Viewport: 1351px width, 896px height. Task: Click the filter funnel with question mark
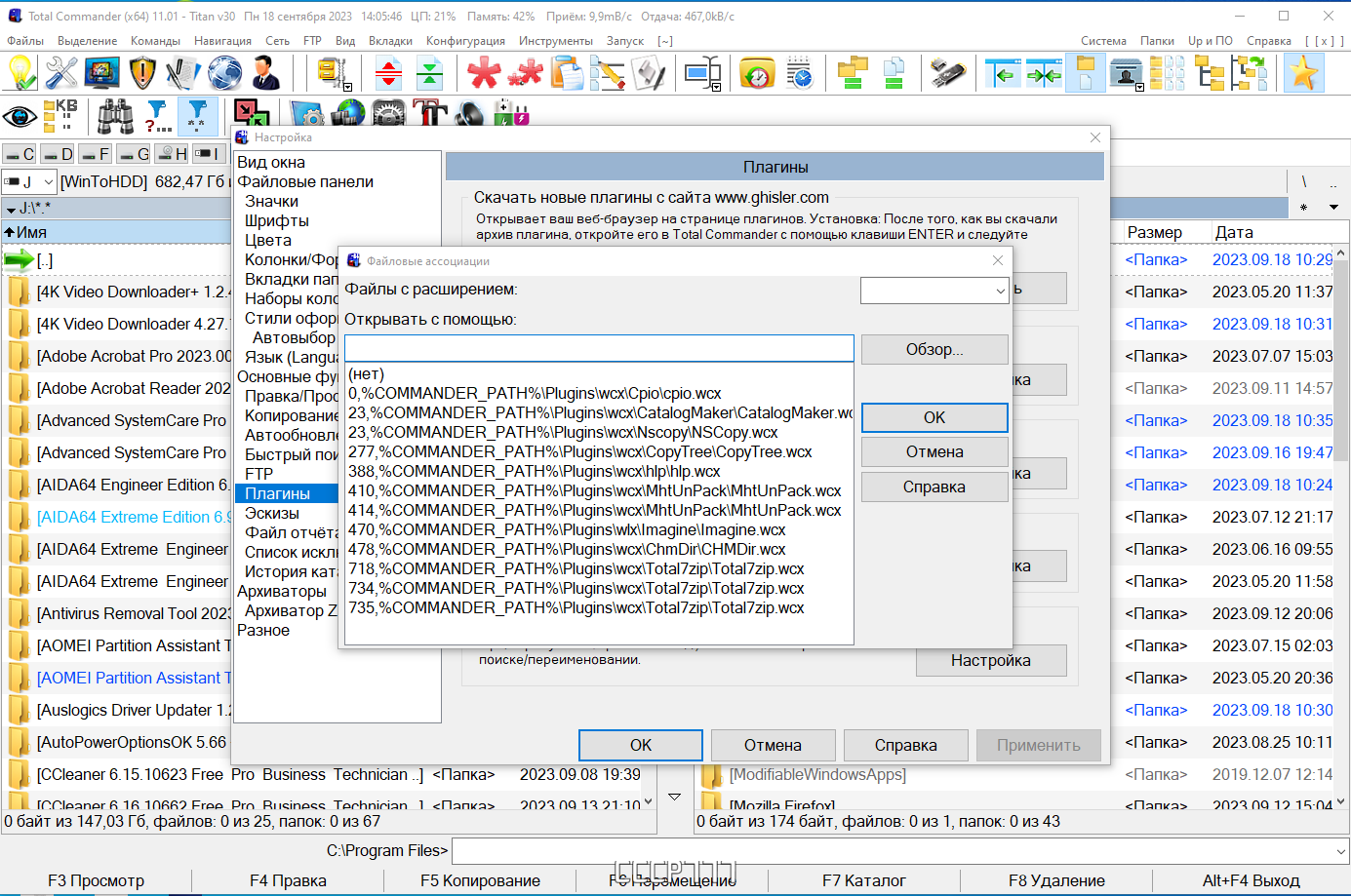(157, 117)
